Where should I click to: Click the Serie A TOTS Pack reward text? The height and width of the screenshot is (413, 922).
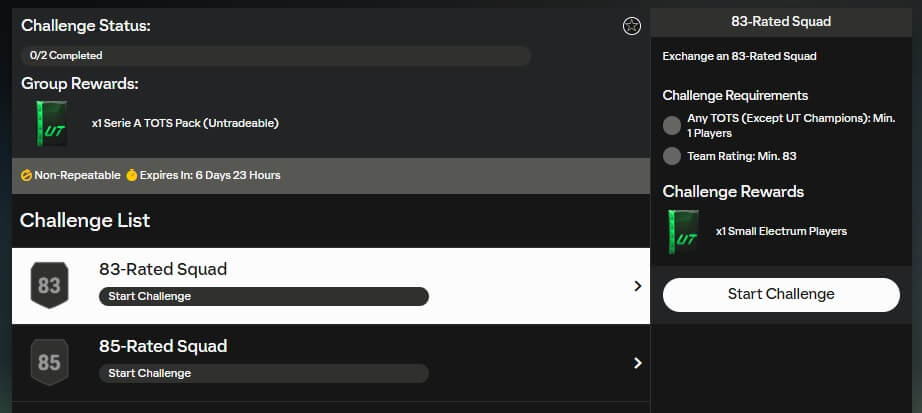(185, 124)
